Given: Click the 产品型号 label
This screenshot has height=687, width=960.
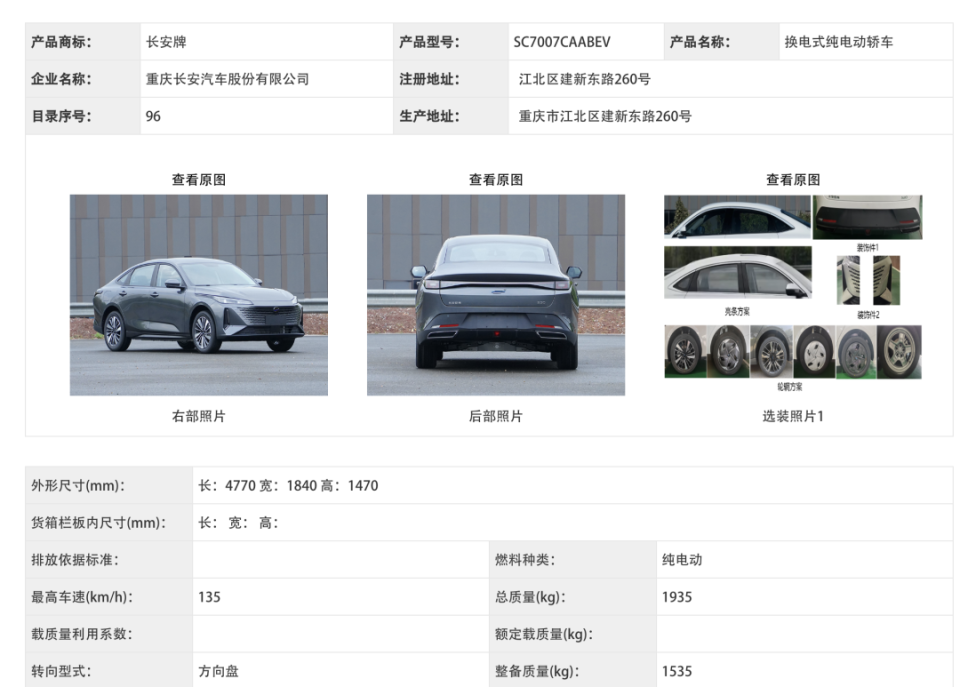Looking at the screenshot, I should (429, 42).
